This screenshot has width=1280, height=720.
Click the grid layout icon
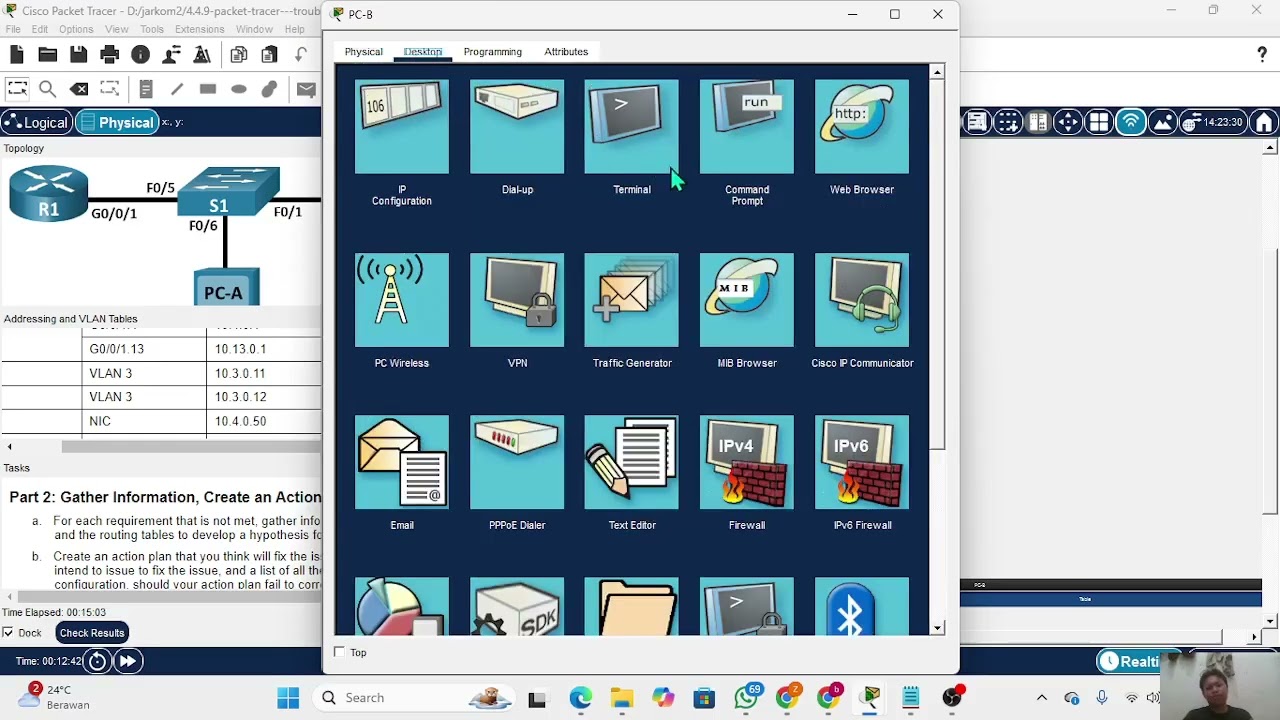pos(1099,122)
